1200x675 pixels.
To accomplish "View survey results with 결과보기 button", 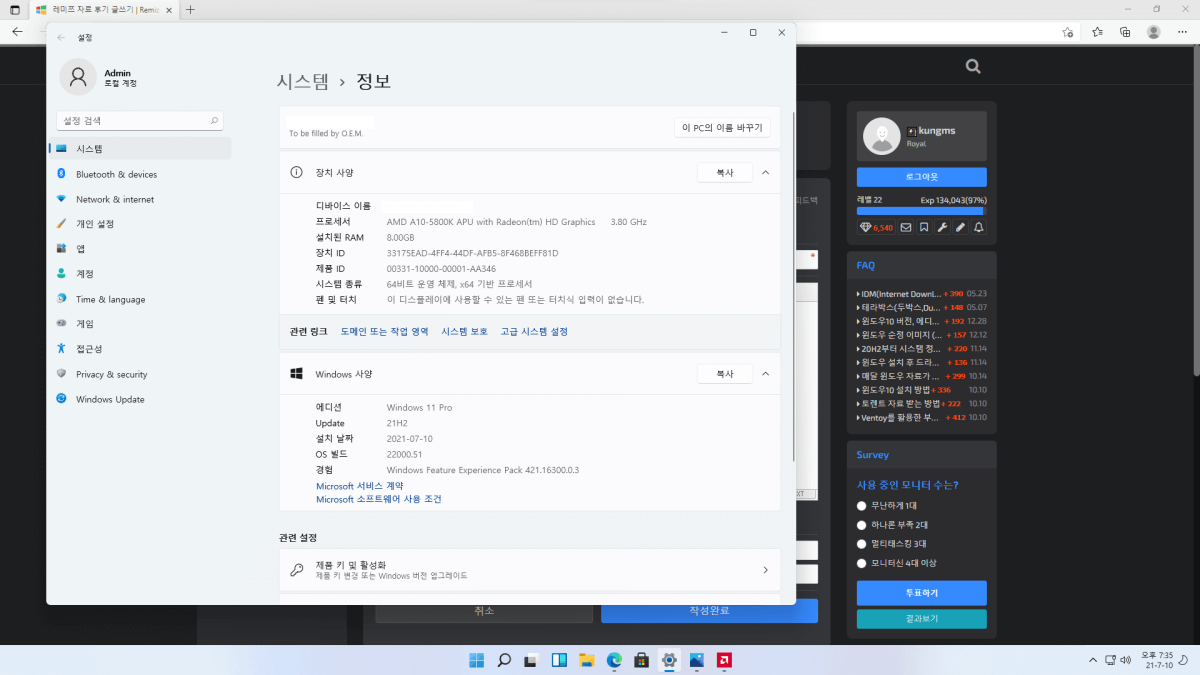I will coord(921,619).
